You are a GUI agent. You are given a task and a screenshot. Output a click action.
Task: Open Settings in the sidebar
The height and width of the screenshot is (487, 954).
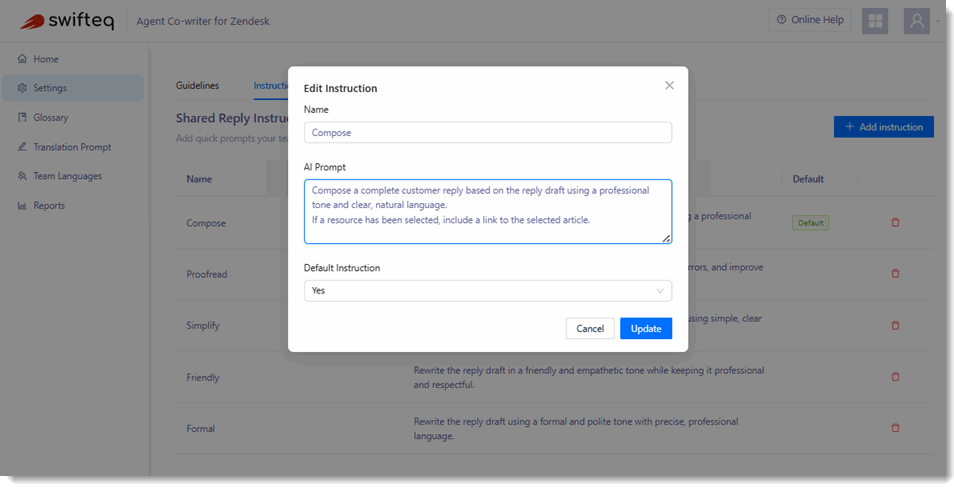(x=73, y=88)
